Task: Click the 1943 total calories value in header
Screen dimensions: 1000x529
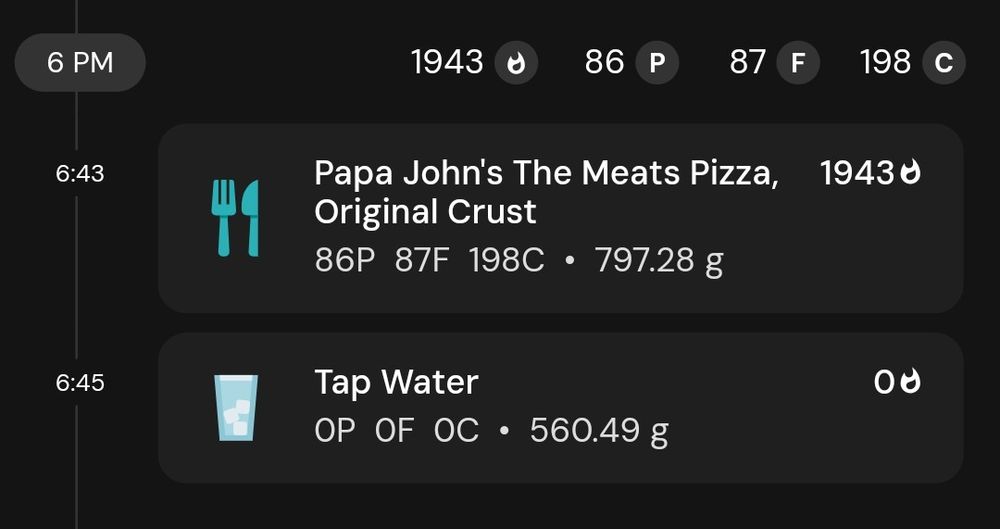Action: pyautogui.click(x=447, y=63)
